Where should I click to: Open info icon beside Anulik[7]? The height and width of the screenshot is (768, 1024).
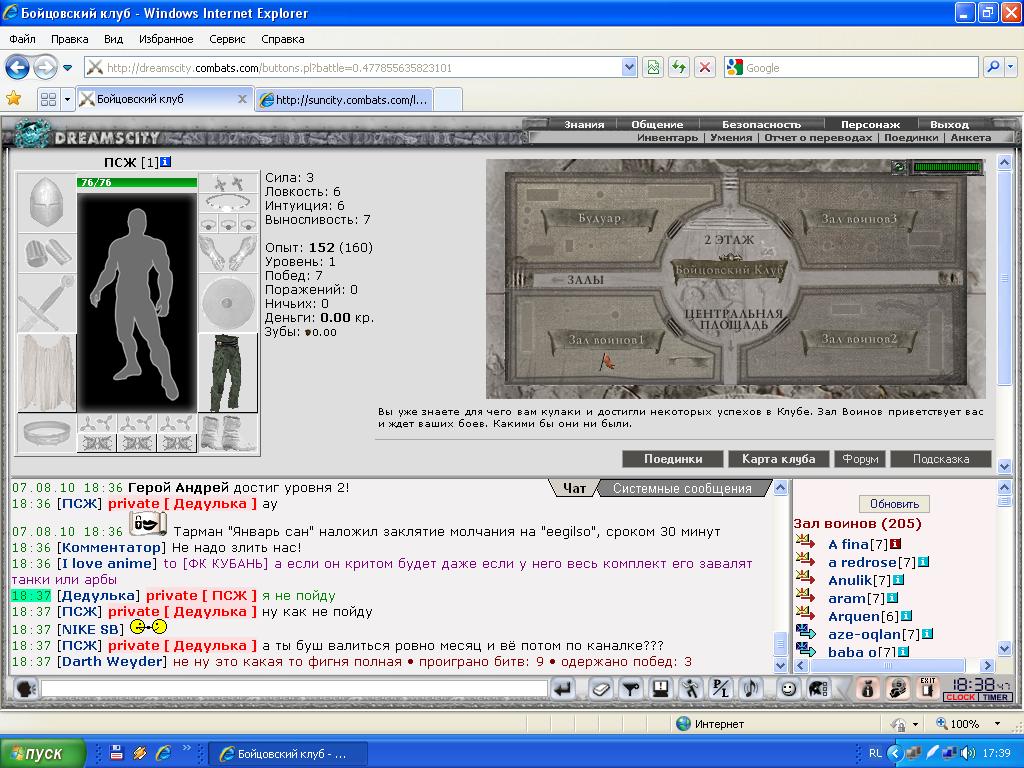click(x=898, y=580)
